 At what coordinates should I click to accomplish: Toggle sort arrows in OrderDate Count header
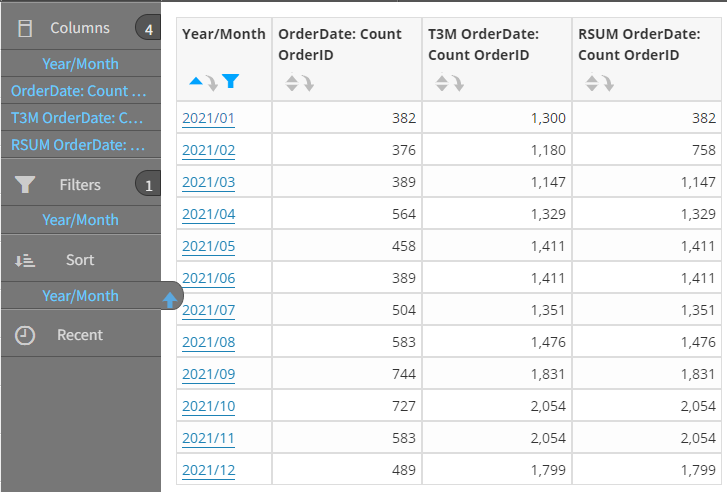click(292, 83)
